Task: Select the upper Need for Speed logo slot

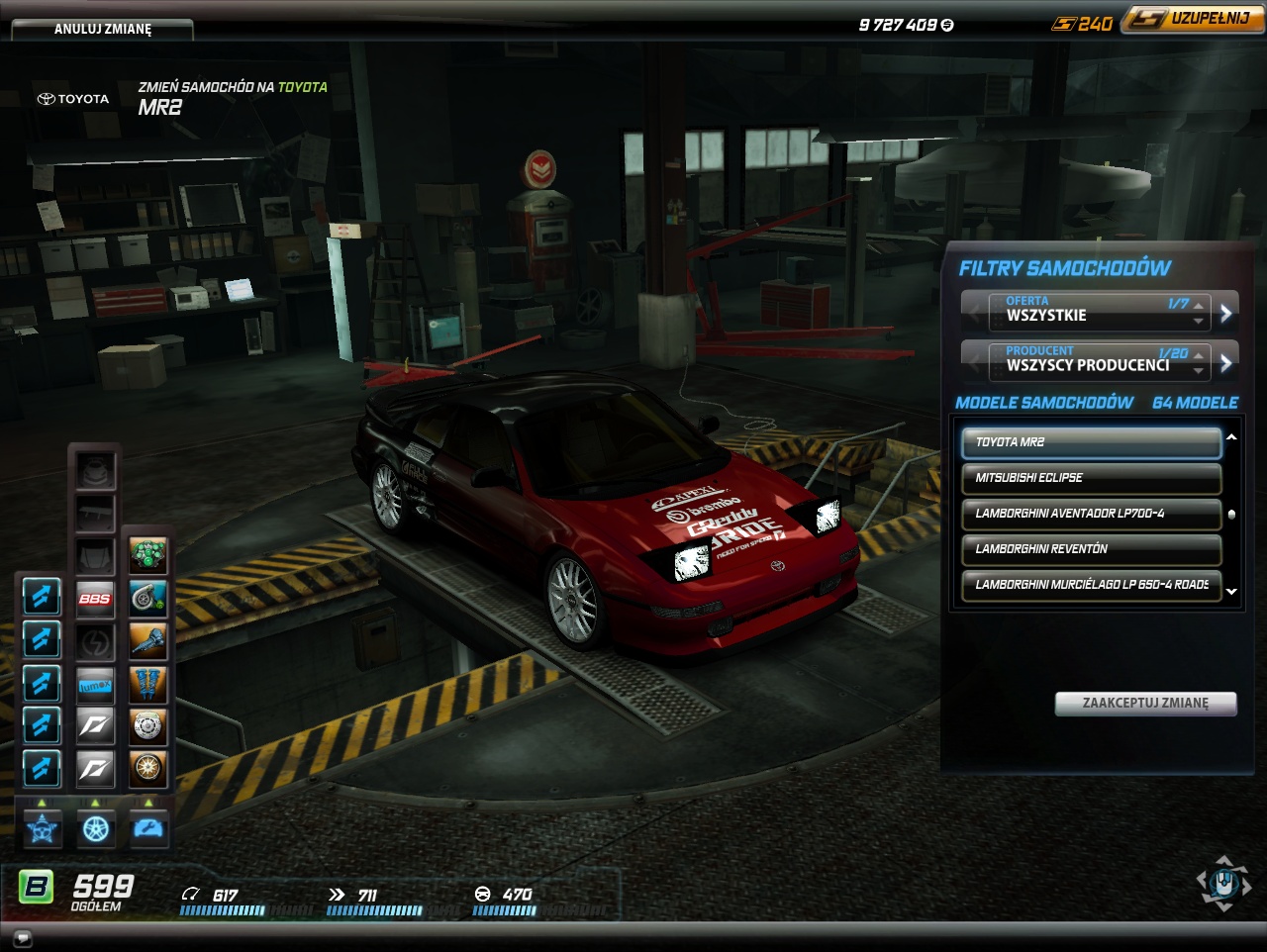Action: point(95,727)
